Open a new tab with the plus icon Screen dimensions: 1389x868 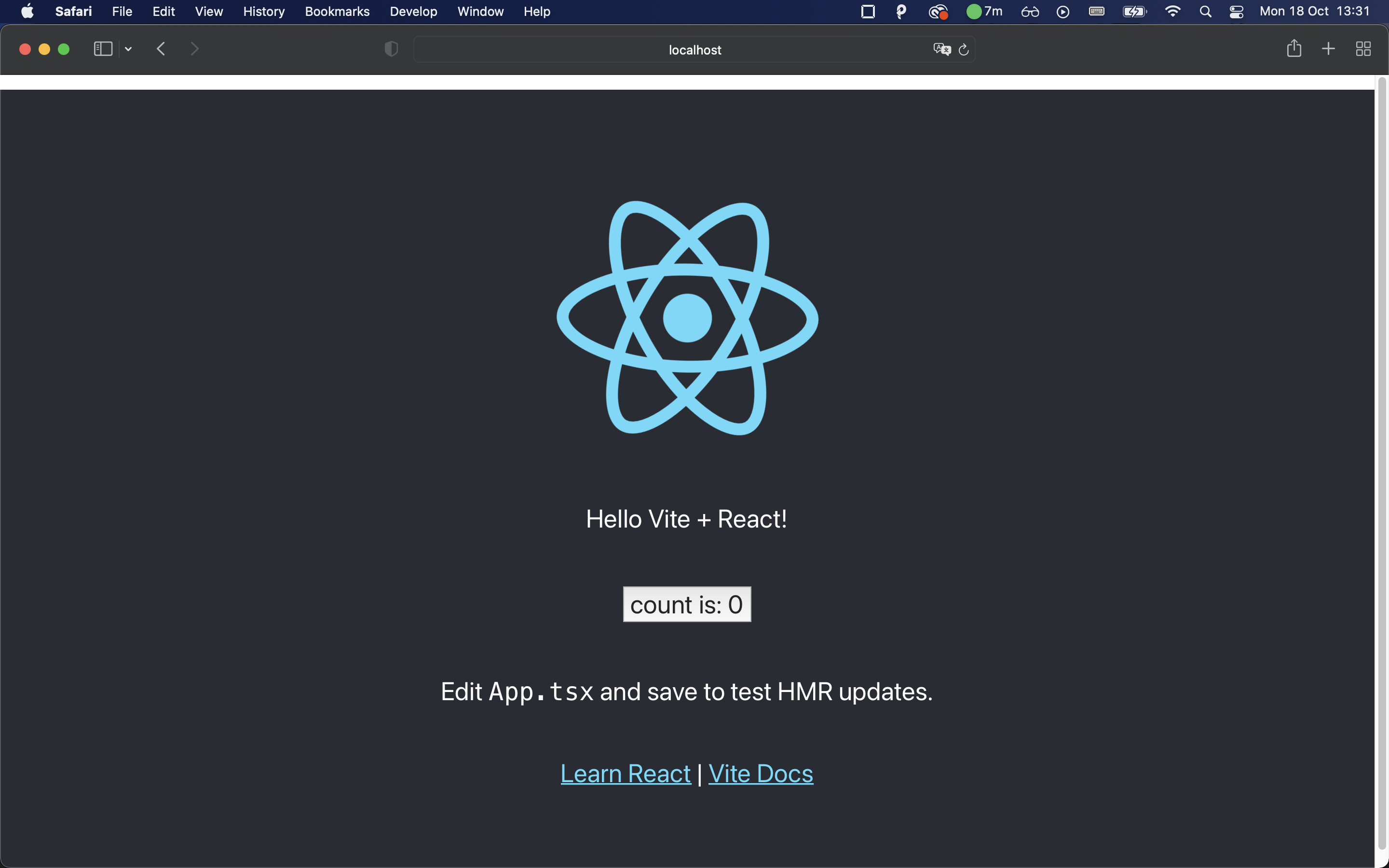point(1328,49)
